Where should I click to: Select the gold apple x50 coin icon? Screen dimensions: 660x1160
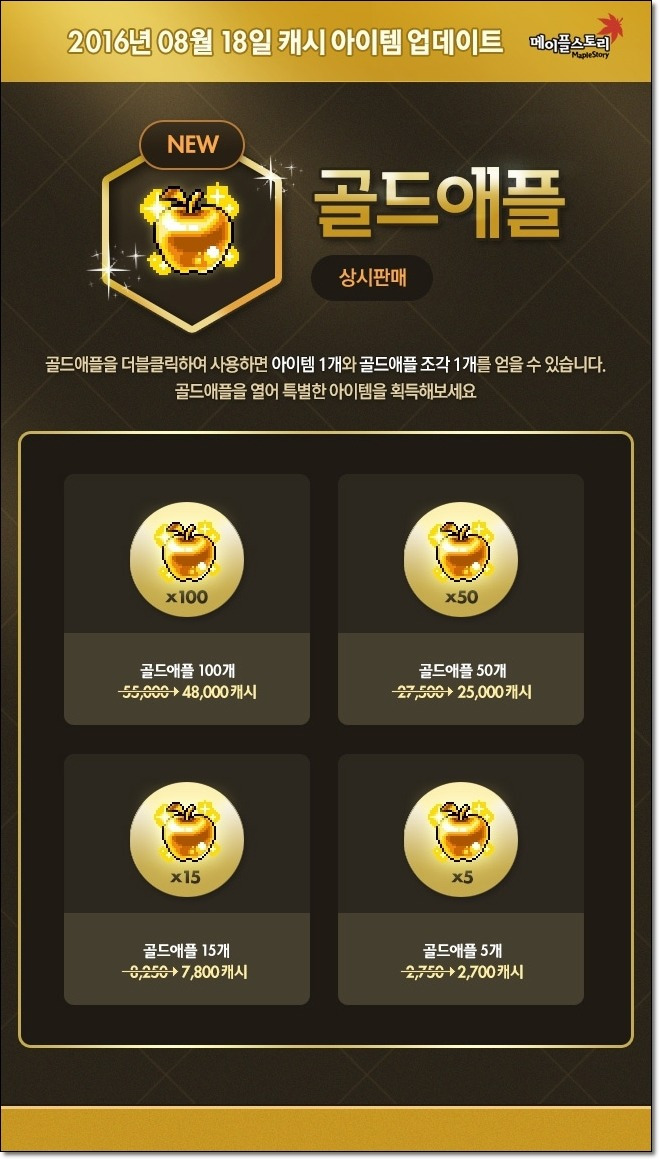coord(461,558)
